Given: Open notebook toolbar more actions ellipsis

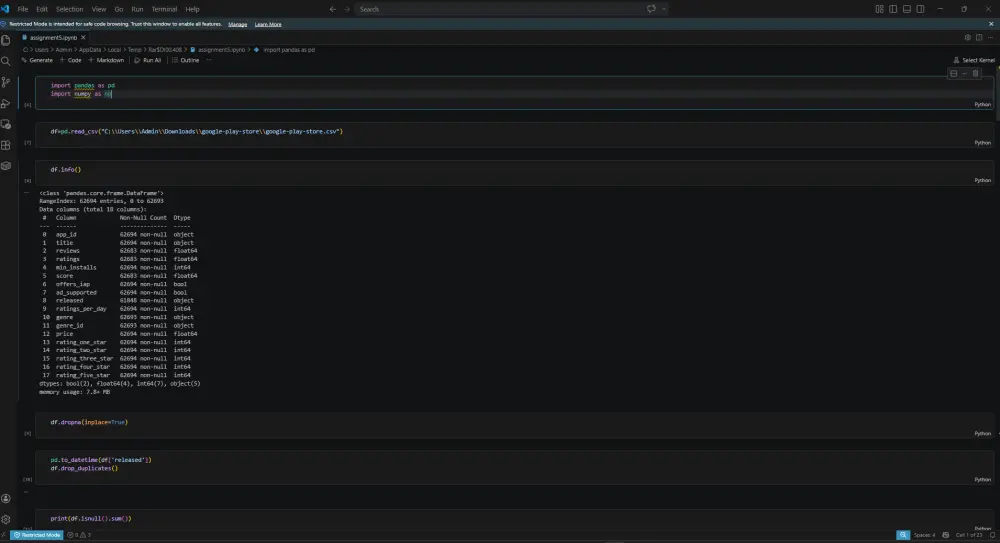Looking at the screenshot, I should pyautogui.click(x=209, y=60).
